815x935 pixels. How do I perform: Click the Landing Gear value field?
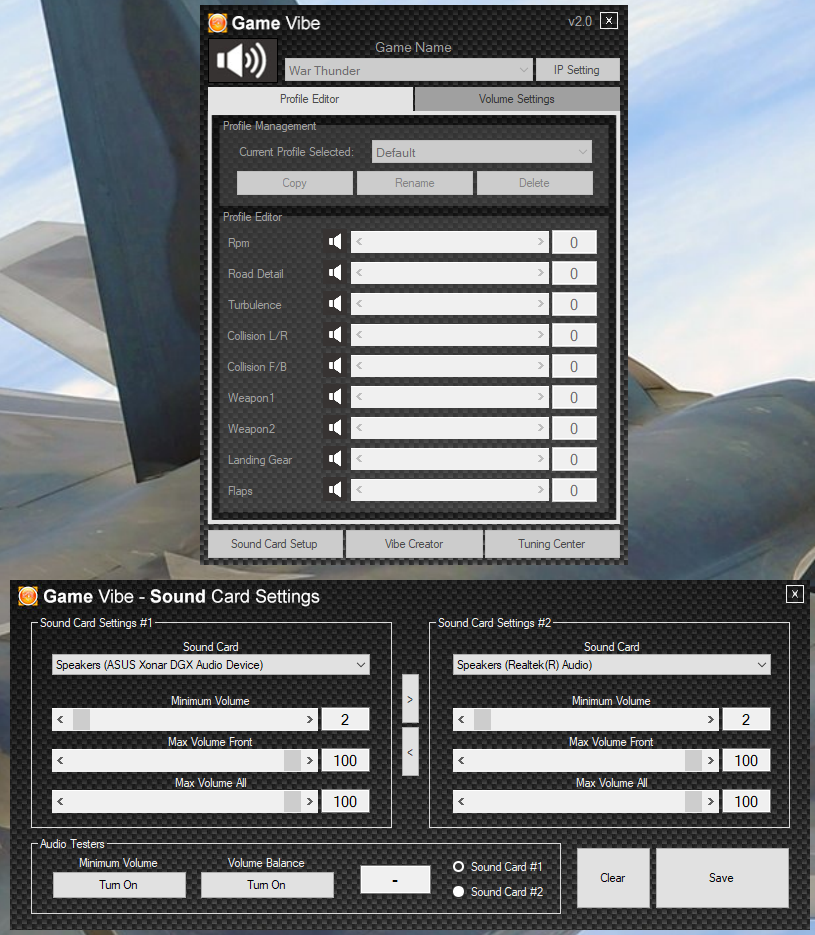574,460
